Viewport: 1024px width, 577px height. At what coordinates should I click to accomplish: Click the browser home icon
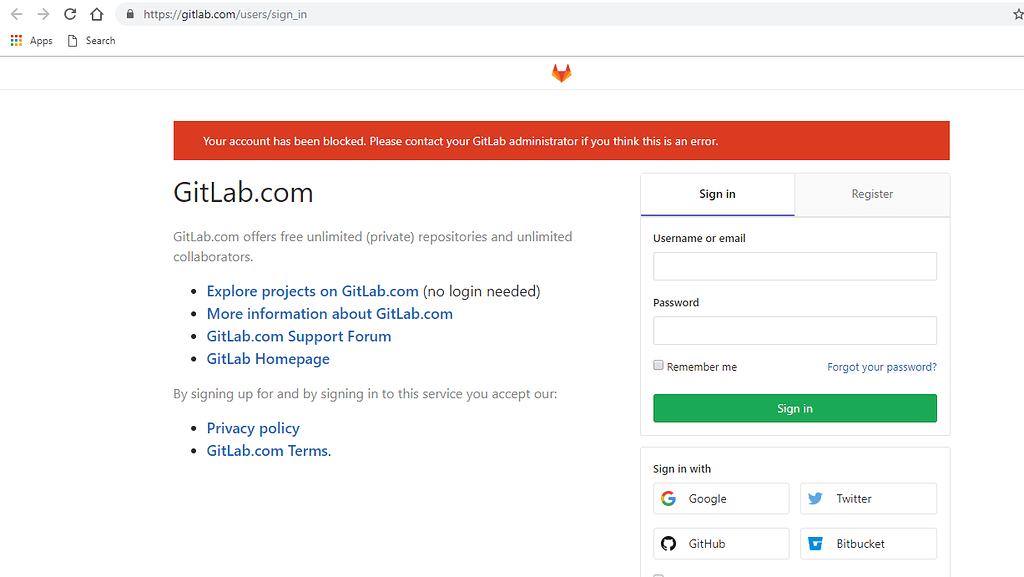pos(96,15)
